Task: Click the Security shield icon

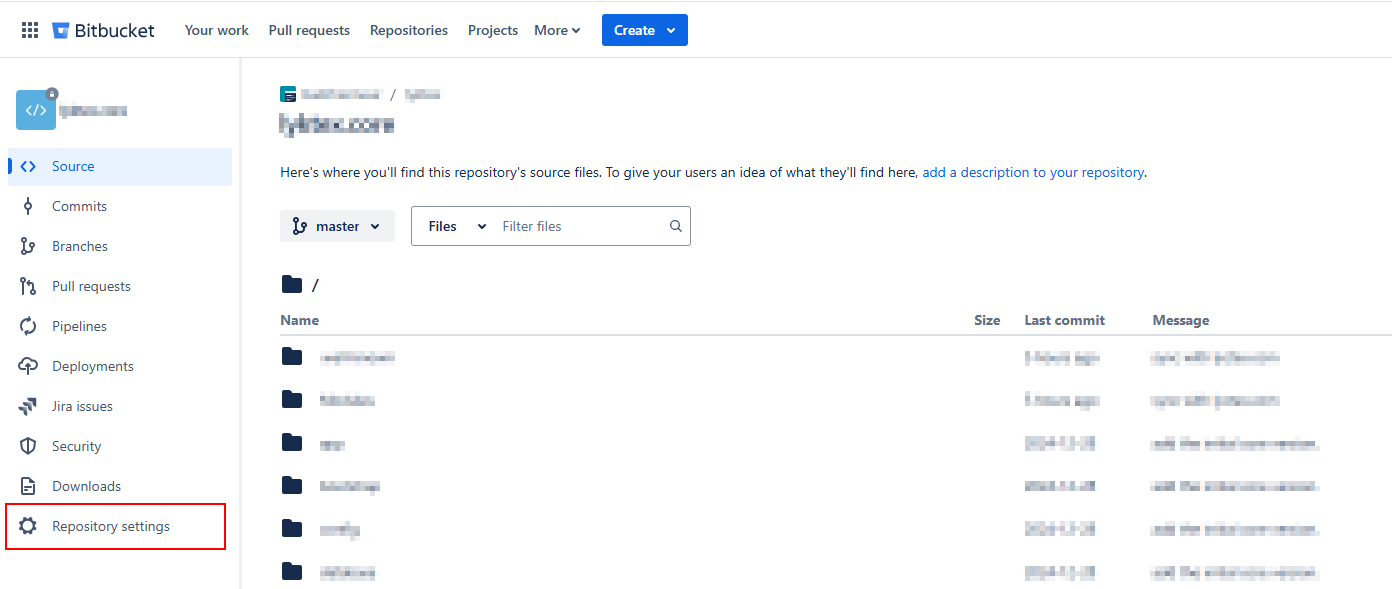Action: 28,446
